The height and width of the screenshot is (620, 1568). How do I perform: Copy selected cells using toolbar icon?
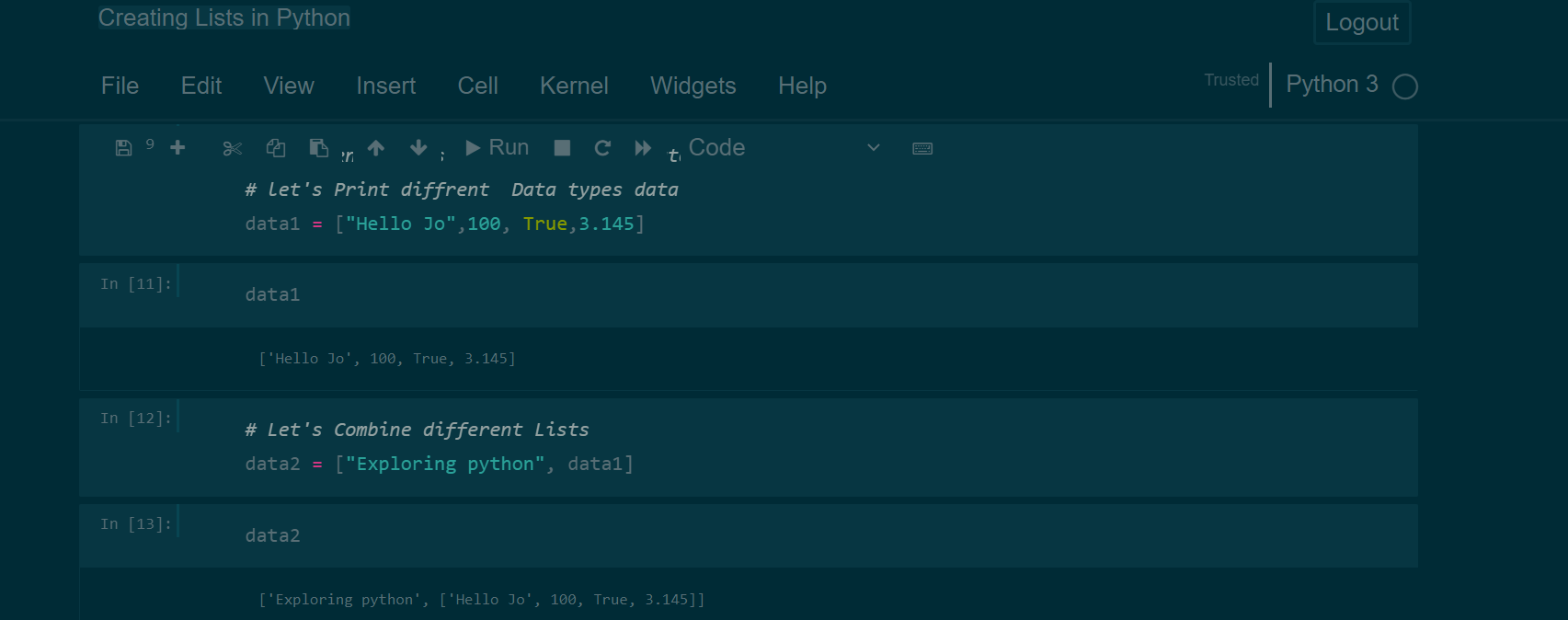click(x=276, y=148)
